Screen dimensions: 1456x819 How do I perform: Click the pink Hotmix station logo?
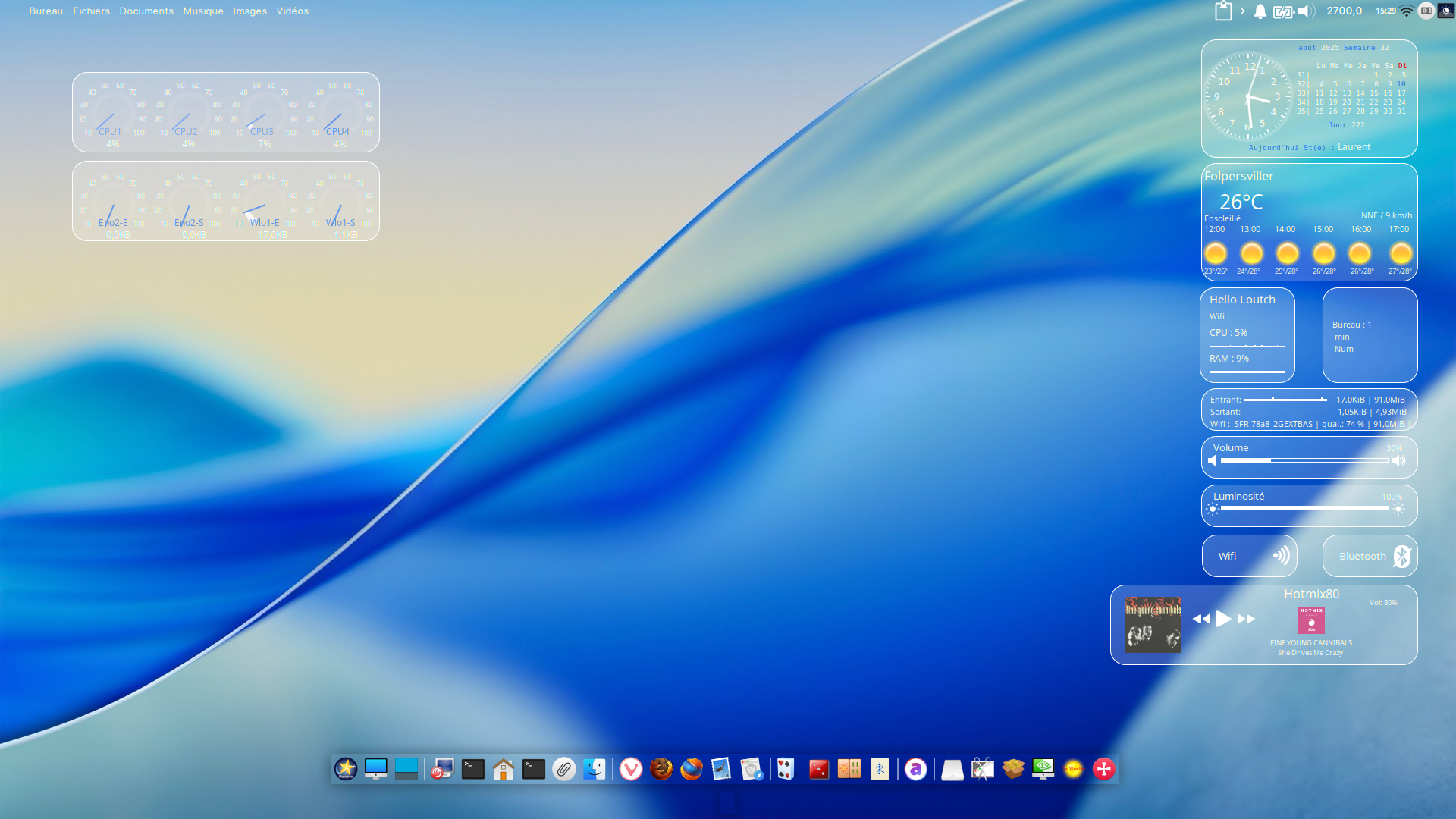(x=1311, y=620)
